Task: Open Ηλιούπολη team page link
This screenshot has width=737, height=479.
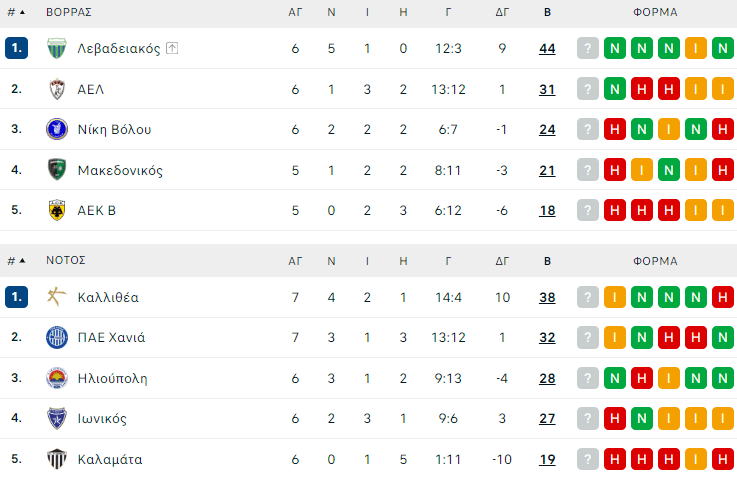Action: 109,378
